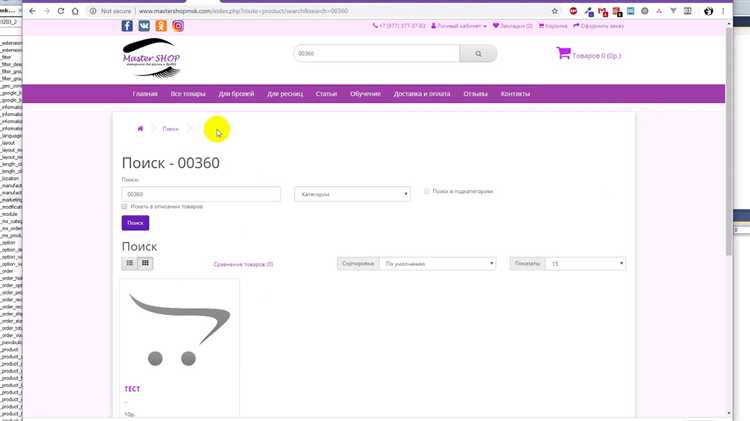Screen dimensions: 750x421
Task: Go to Доставка и оплата menu item
Action: pos(422,94)
